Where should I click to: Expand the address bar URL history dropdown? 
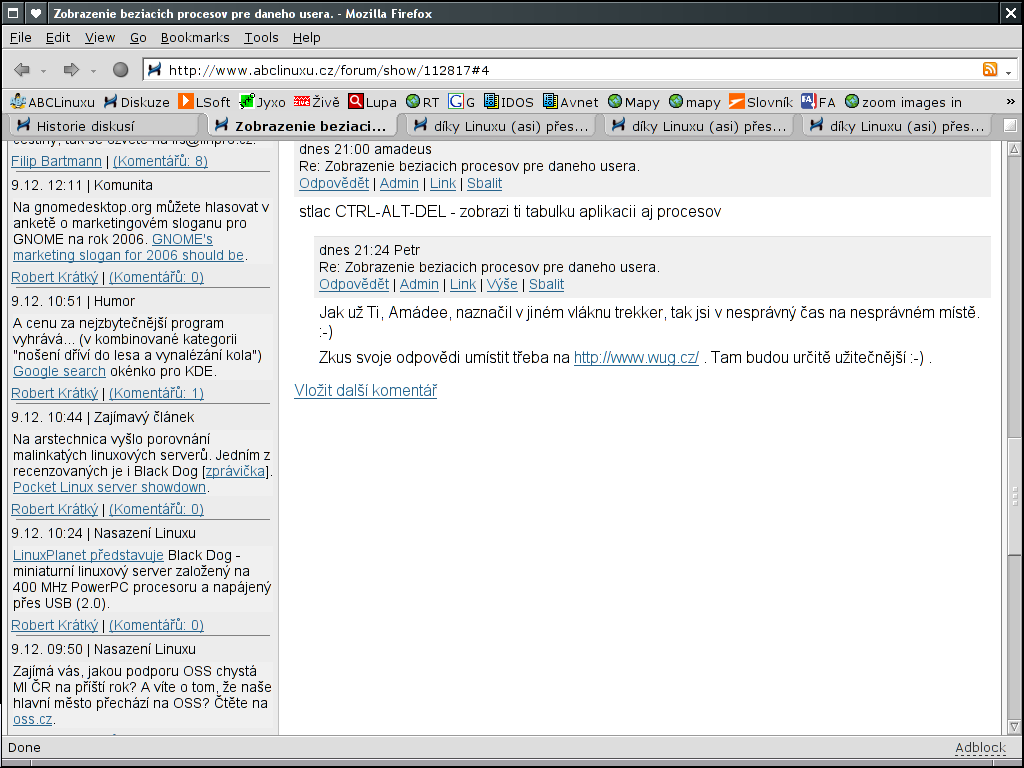pyautogui.click(x=1009, y=71)
